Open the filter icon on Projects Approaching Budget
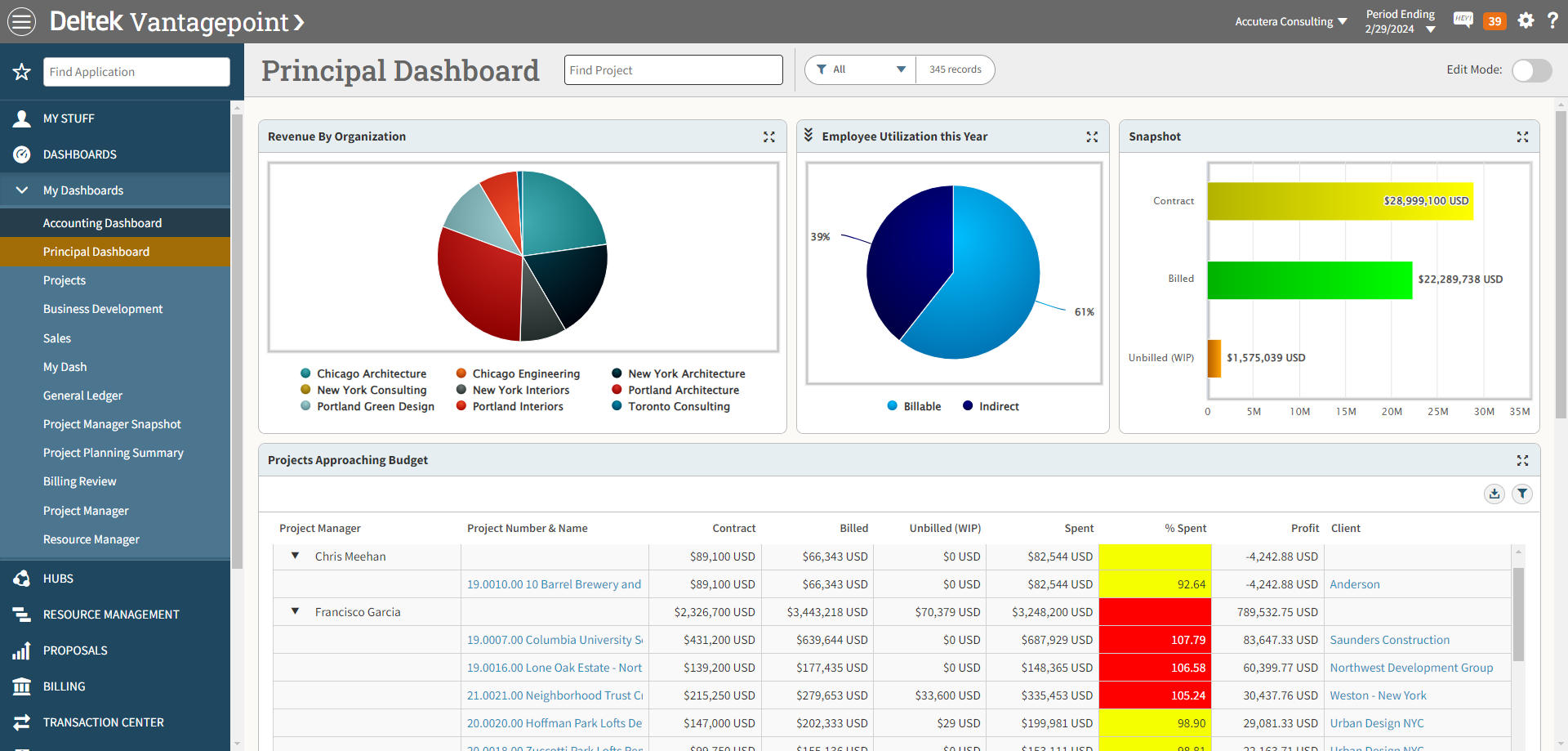Viewport: 1568px width, 751px height. click(x=1522, y=494)
